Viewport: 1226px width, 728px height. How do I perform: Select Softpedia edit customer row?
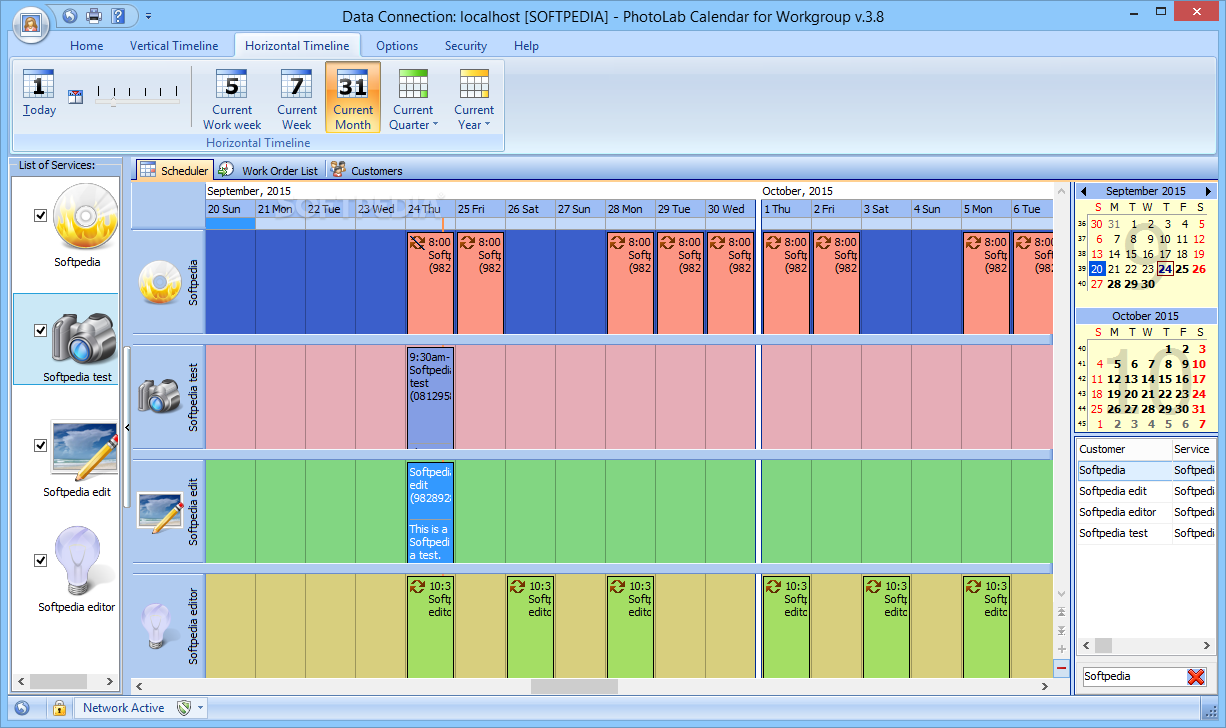coord(1146,491)
